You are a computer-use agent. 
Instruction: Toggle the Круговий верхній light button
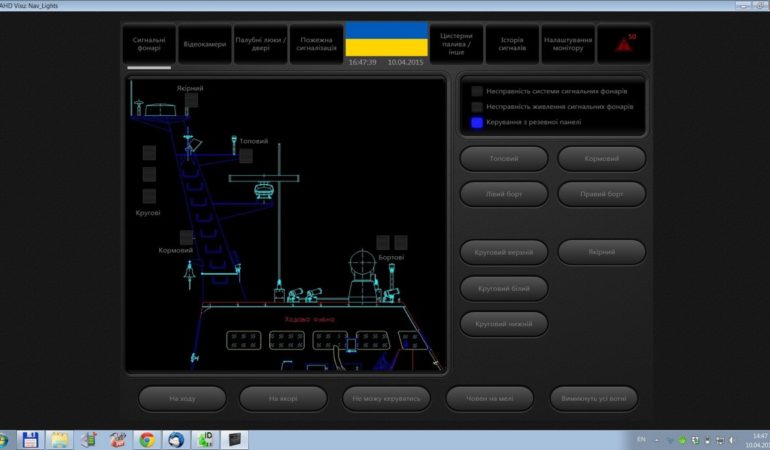click(504, 252)
